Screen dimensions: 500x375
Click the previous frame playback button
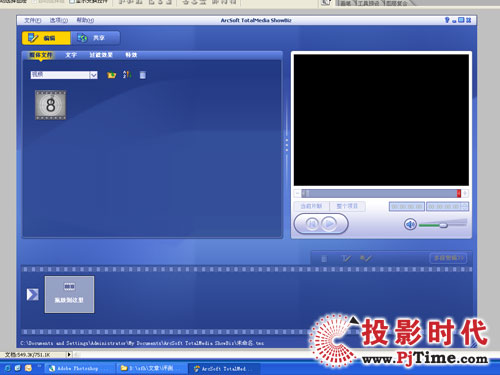click(x=311, y=224)
